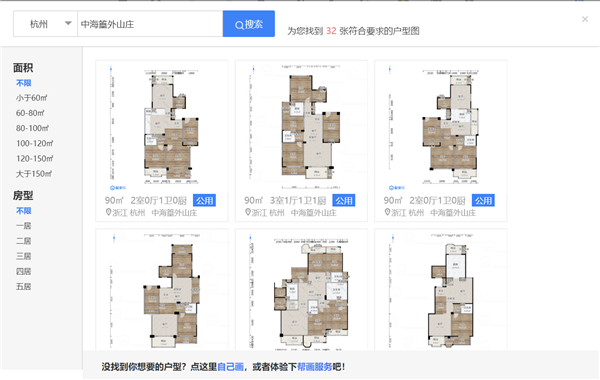Click the 自己画 draw-it-yourself link
600x380 pixels.
230,367
